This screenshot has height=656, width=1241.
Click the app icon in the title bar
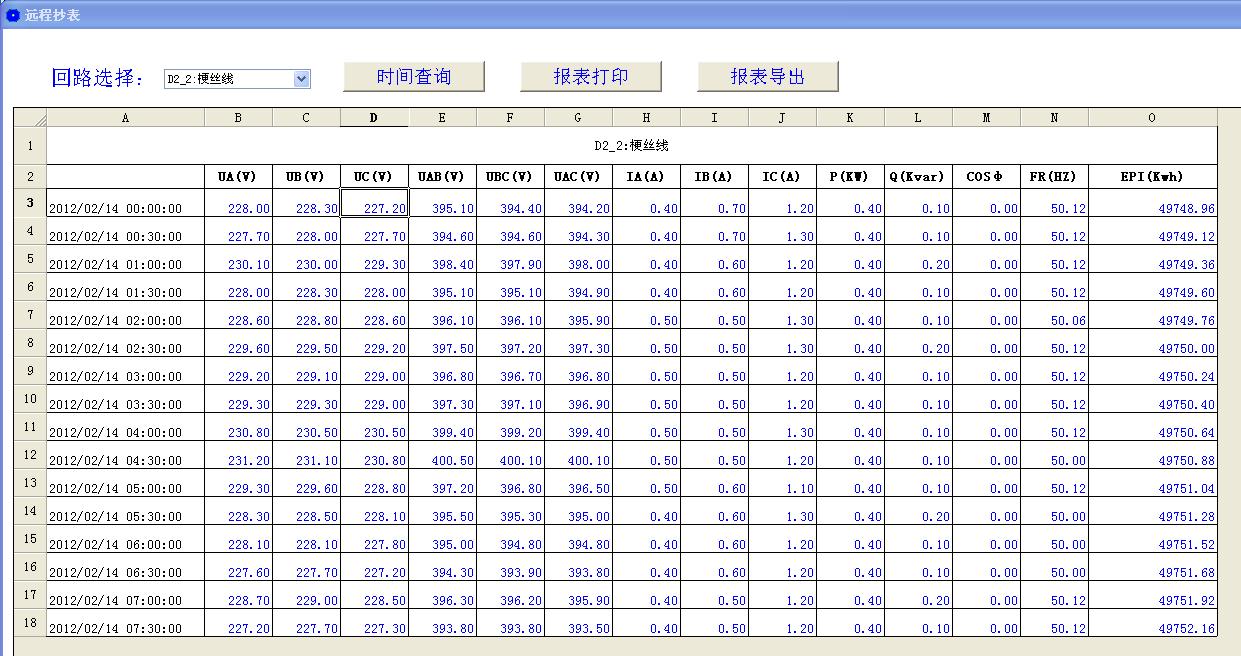click(x=13, y=15)
